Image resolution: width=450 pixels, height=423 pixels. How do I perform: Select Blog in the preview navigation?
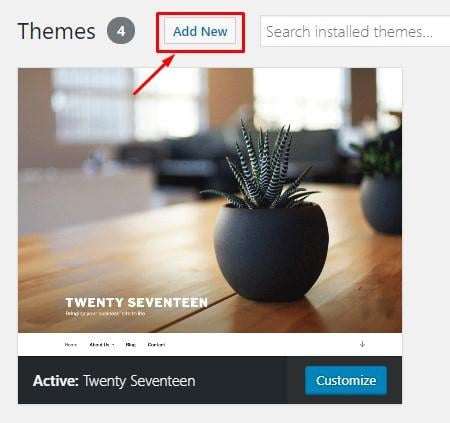coord(131,345)
